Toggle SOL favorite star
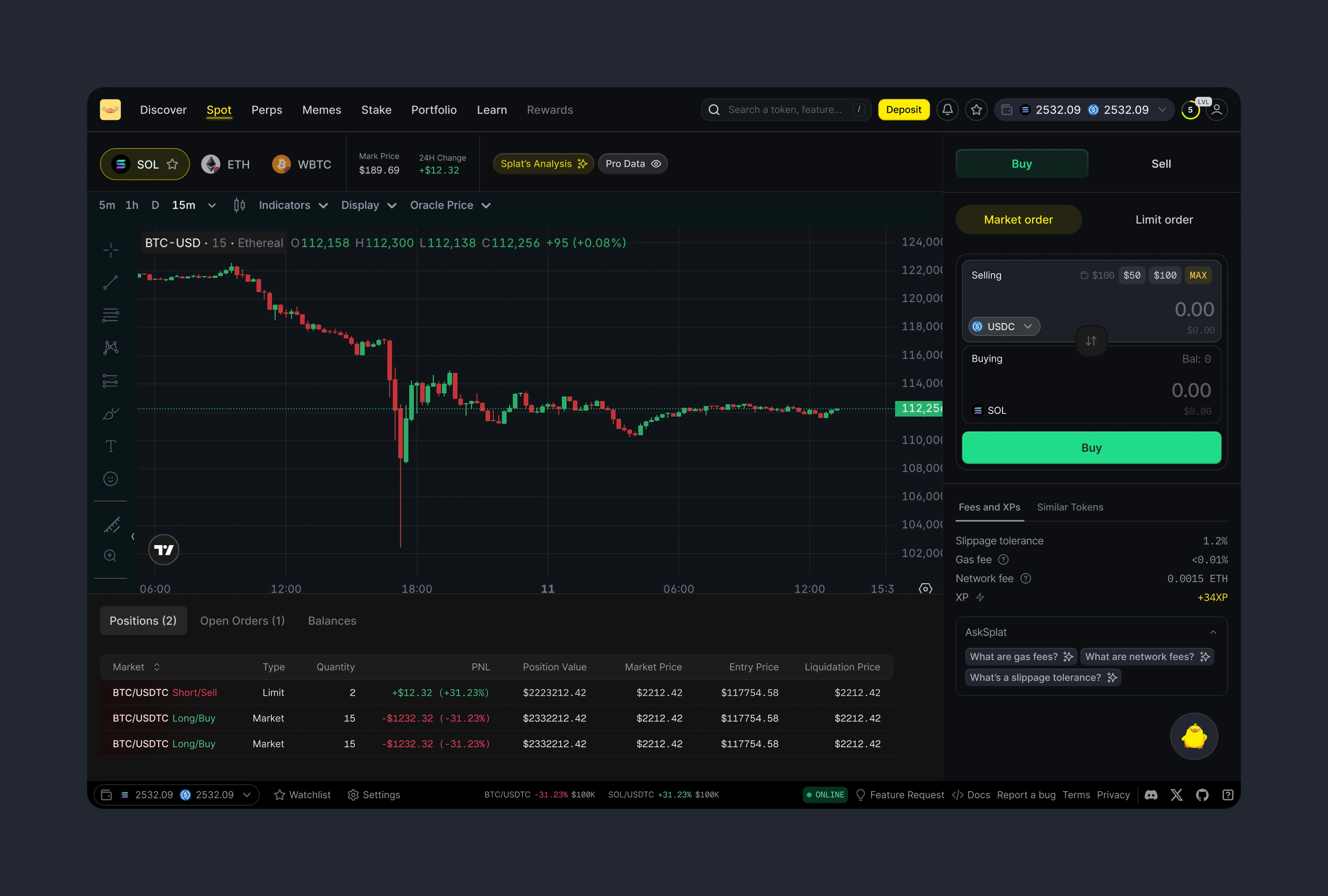 pyautogui.click(x=172, y=164)
